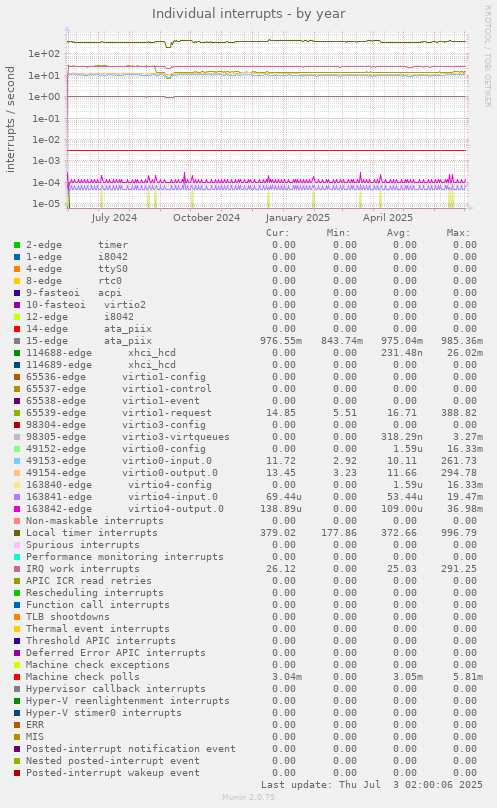
Task: Click the April 2025 axis label
Action: pyautogui.click(x=388, y=217)
